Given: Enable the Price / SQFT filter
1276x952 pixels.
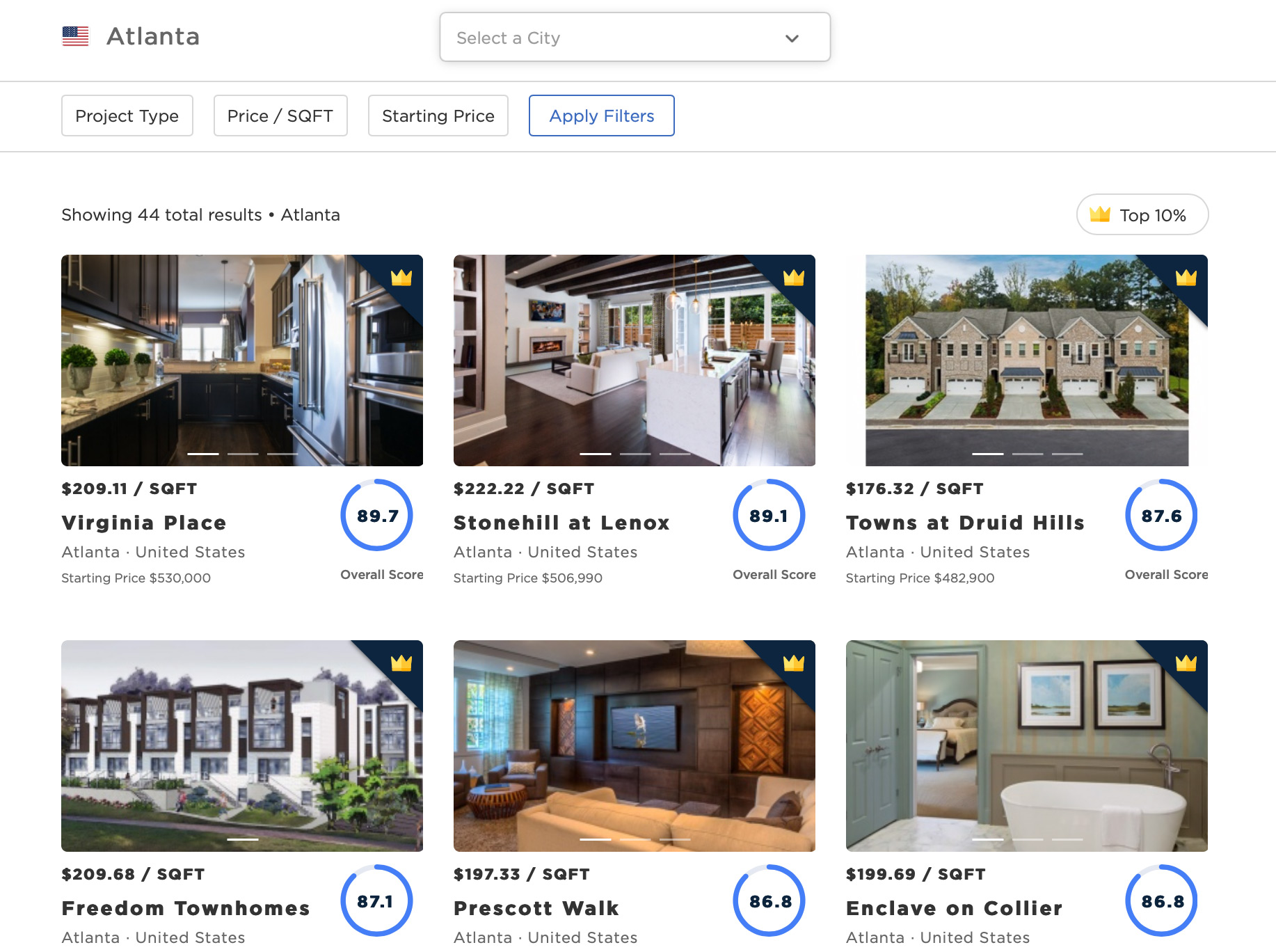Looking at the screenshot, I should [280, 116].
